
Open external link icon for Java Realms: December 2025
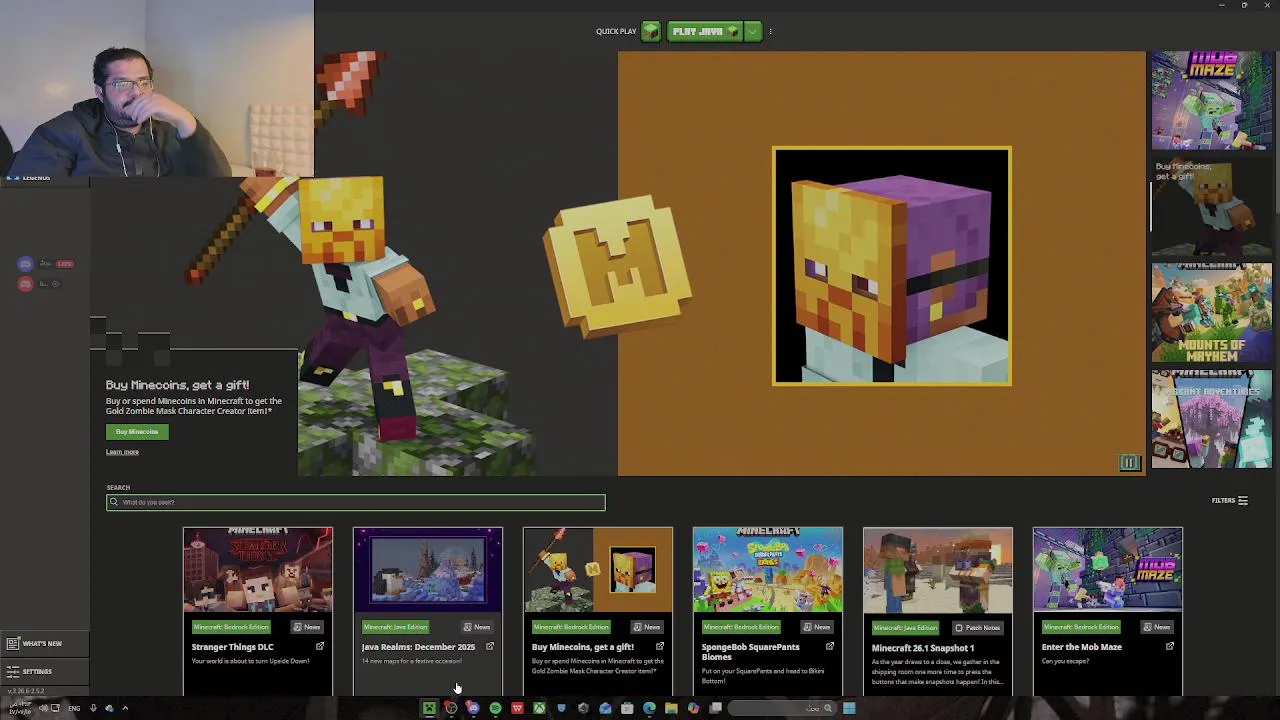(x=490, y=647)
